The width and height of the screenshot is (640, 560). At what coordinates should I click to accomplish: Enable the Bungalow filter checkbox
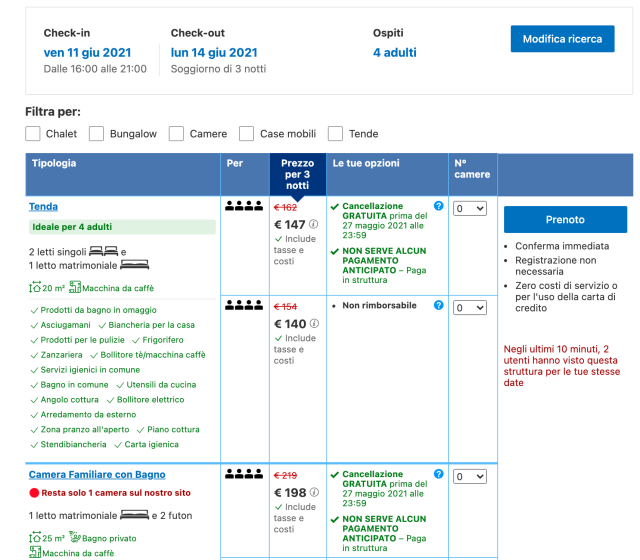(97, 133)
